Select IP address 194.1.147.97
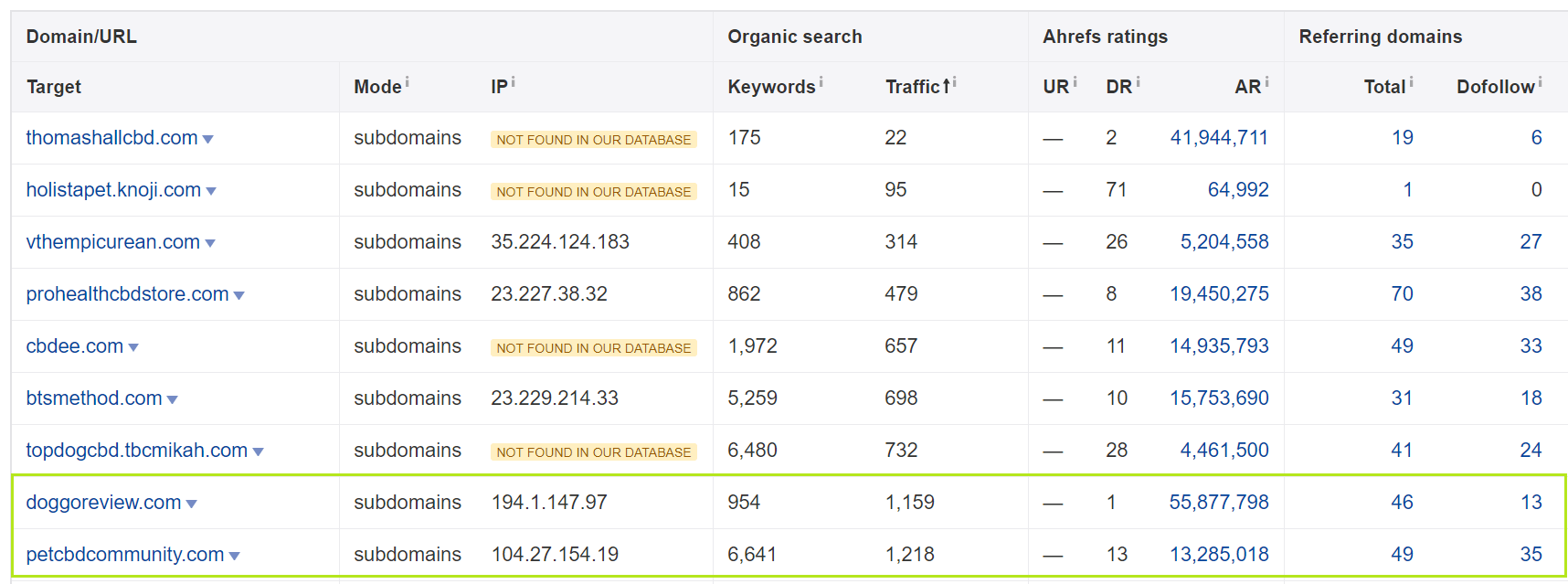 pos(549,503)
